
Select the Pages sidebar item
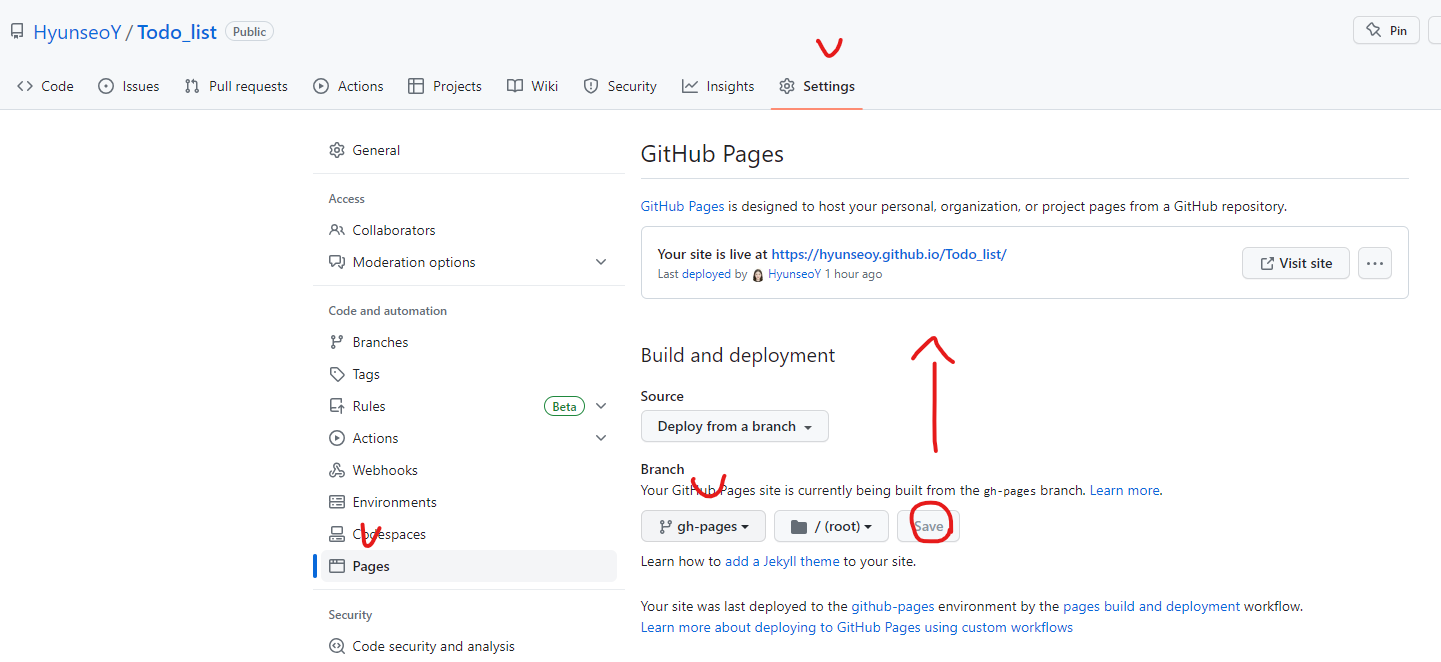click(468, 566)
